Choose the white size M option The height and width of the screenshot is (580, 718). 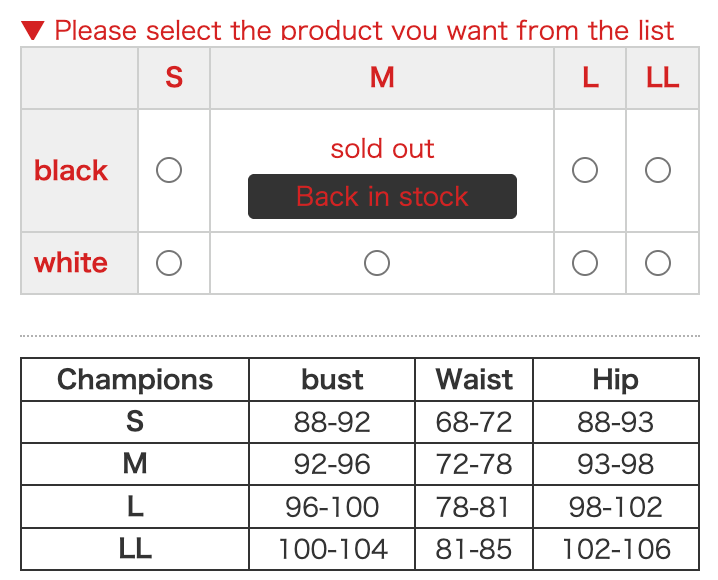pos(377,263)
